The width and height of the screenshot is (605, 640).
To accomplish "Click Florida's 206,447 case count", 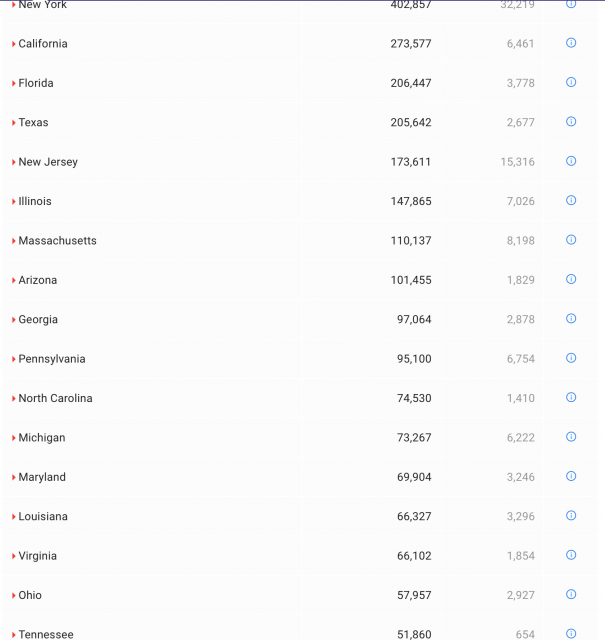I will [411, 83].
